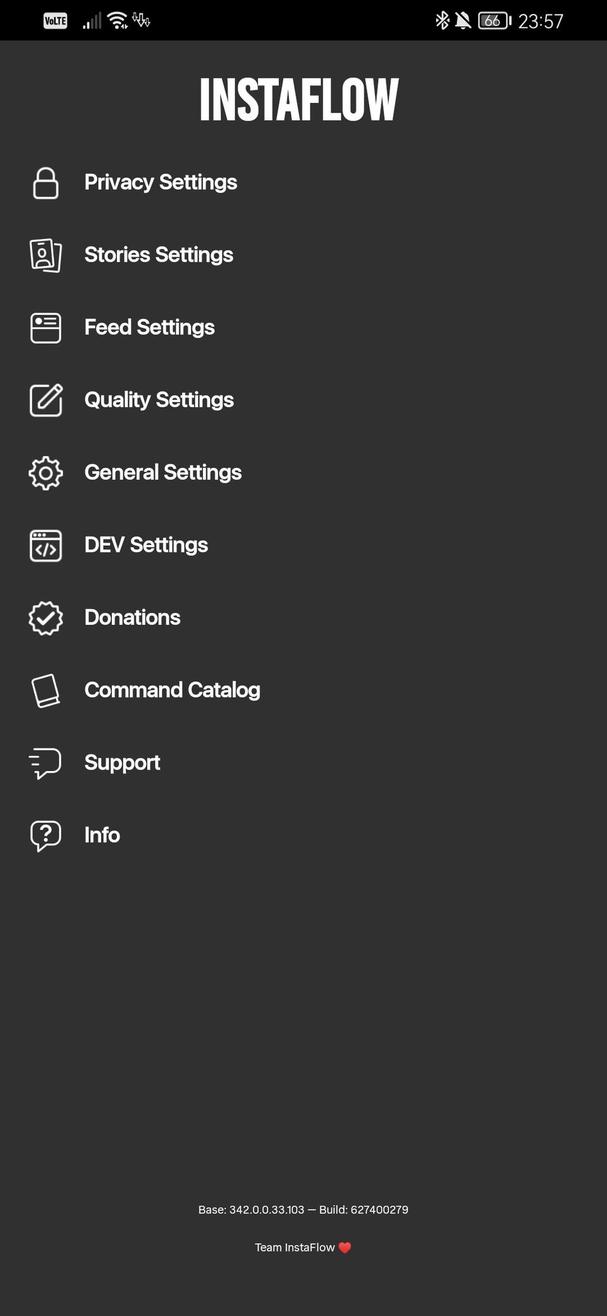
Task: Click the question mark icon next to Info
Action: click(x=45, y=835)
